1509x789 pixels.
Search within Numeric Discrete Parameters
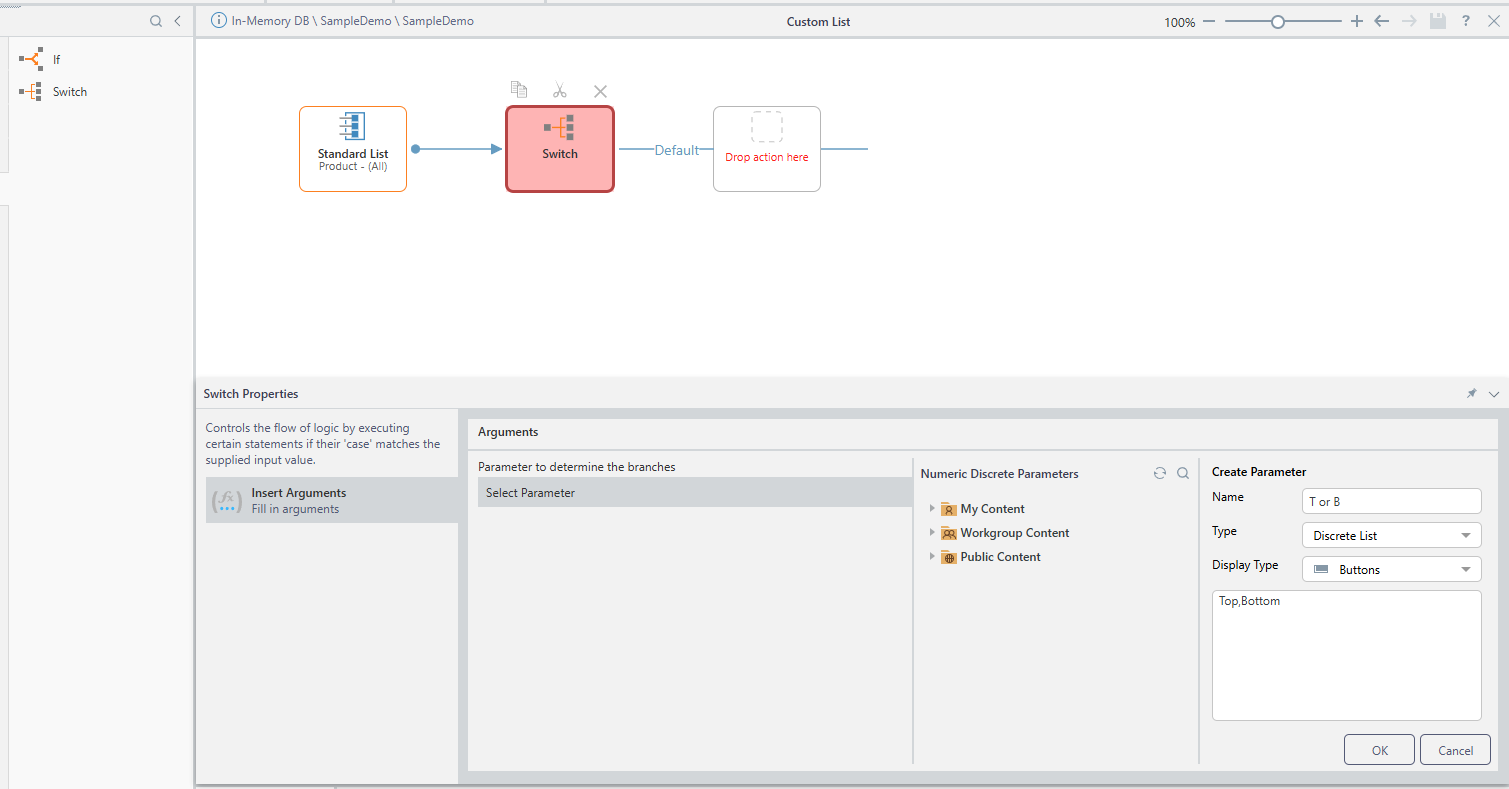1183,473
